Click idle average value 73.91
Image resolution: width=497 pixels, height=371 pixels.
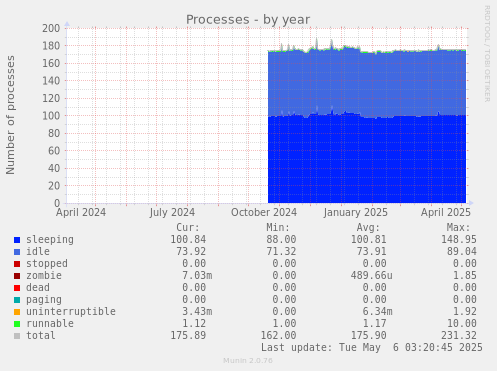pos(371,252)
